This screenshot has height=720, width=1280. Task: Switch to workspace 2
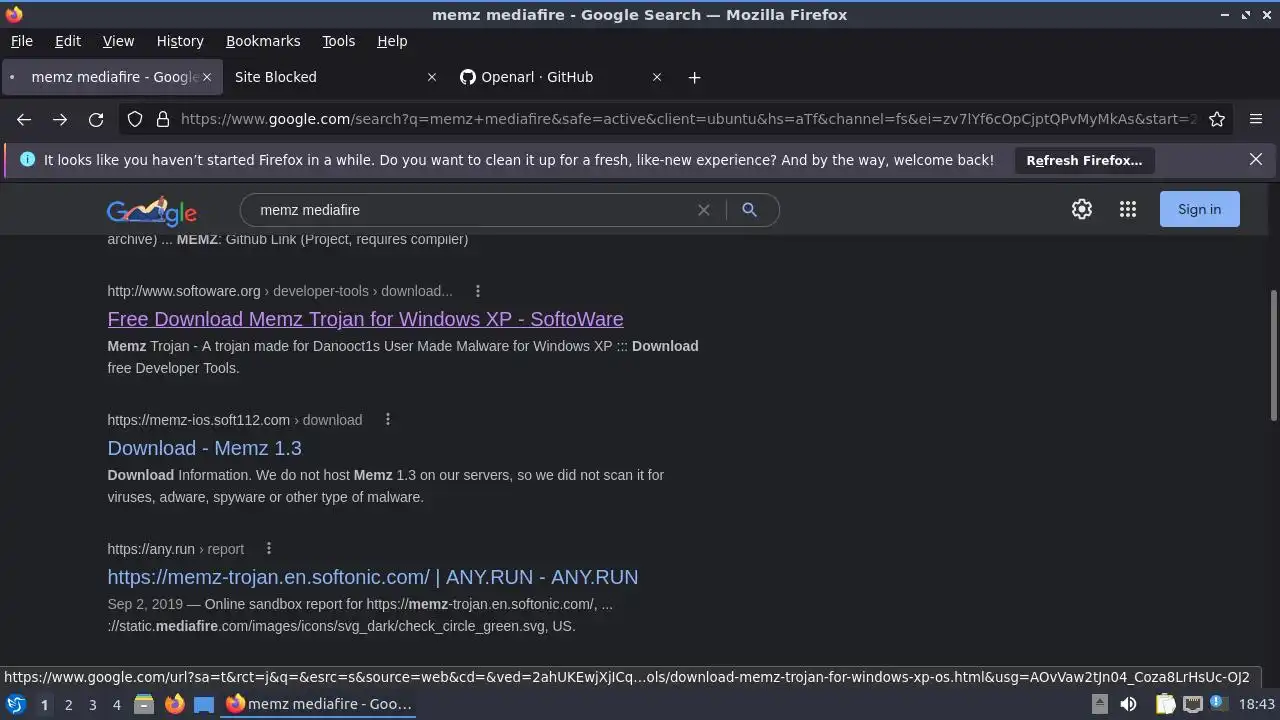68,705
